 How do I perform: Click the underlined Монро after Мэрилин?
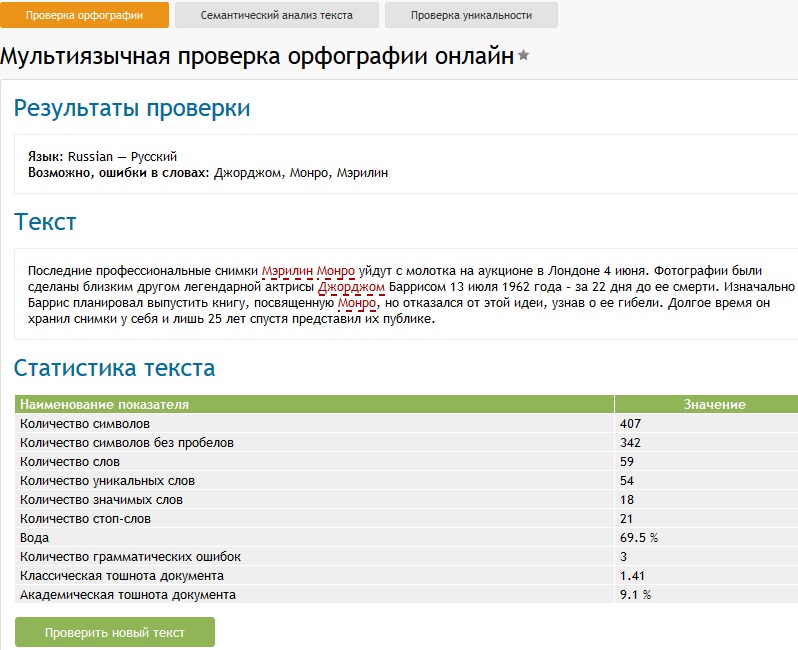coord(336,271)
